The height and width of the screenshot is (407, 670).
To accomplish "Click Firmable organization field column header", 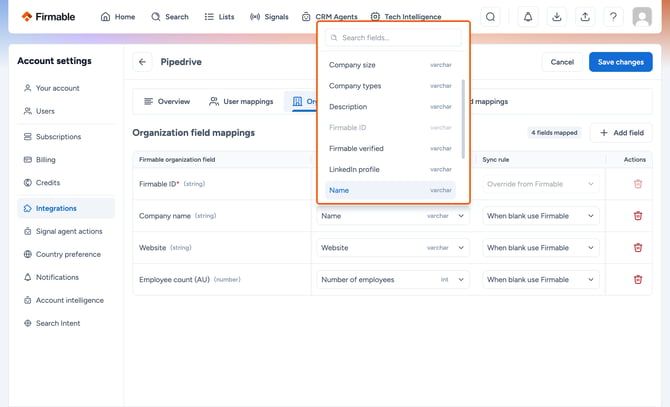I will 177,160.
